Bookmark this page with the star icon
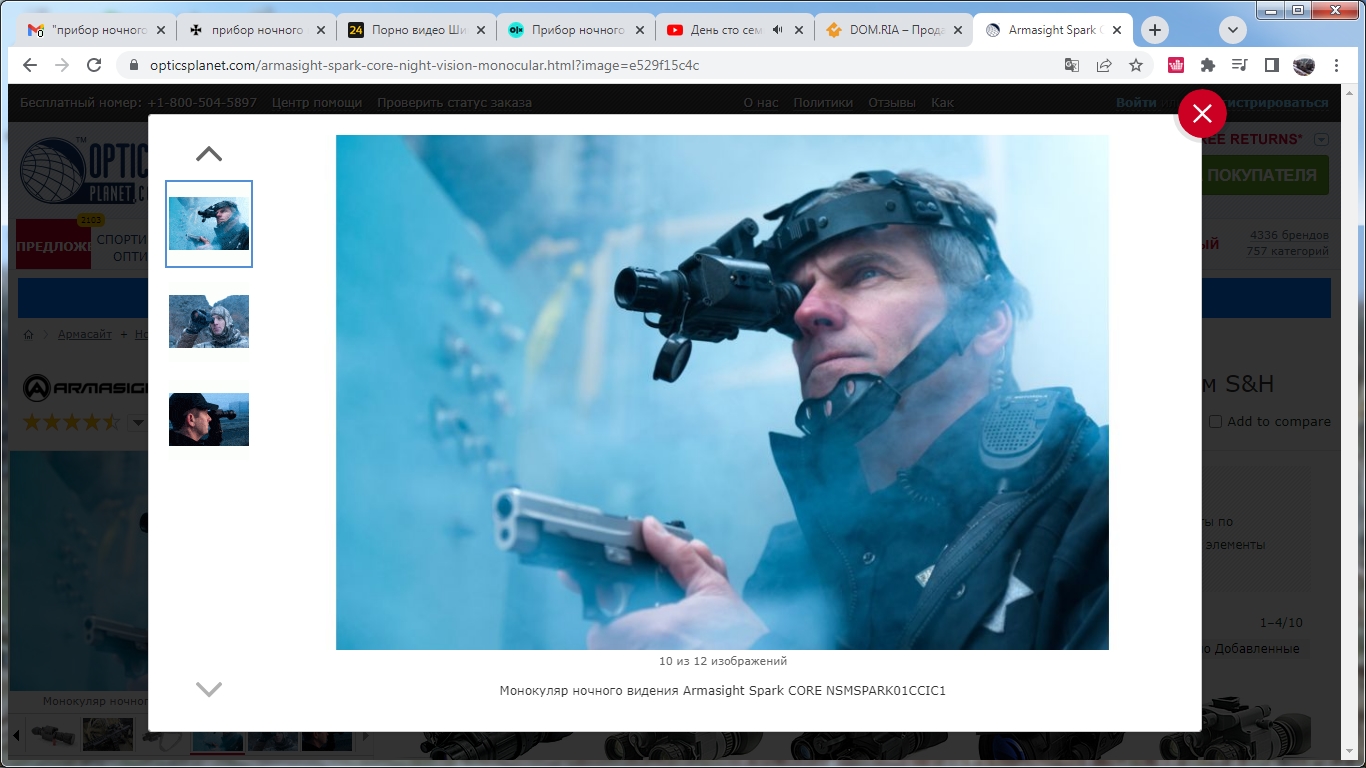 click(x=1136, y=65)
